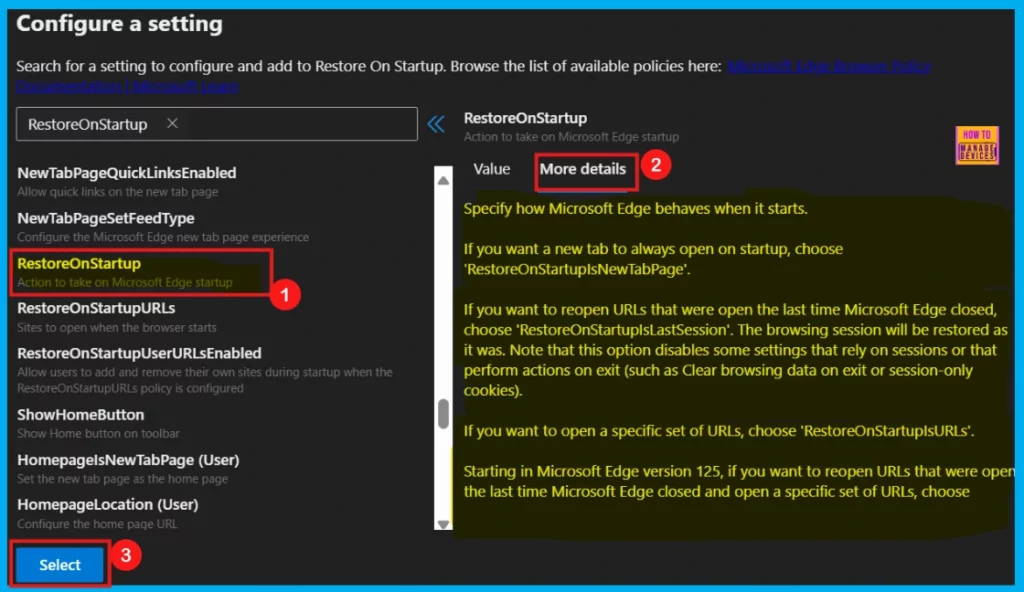1024x592 pixels.
Task: Click the Select button
Action: [59, 565]
